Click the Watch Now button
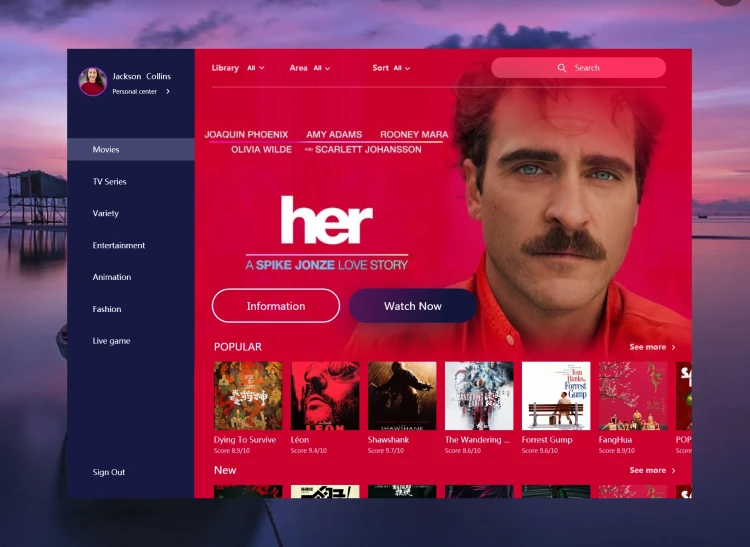Viewport: 750px width, 547px height. tap(413, 306)
